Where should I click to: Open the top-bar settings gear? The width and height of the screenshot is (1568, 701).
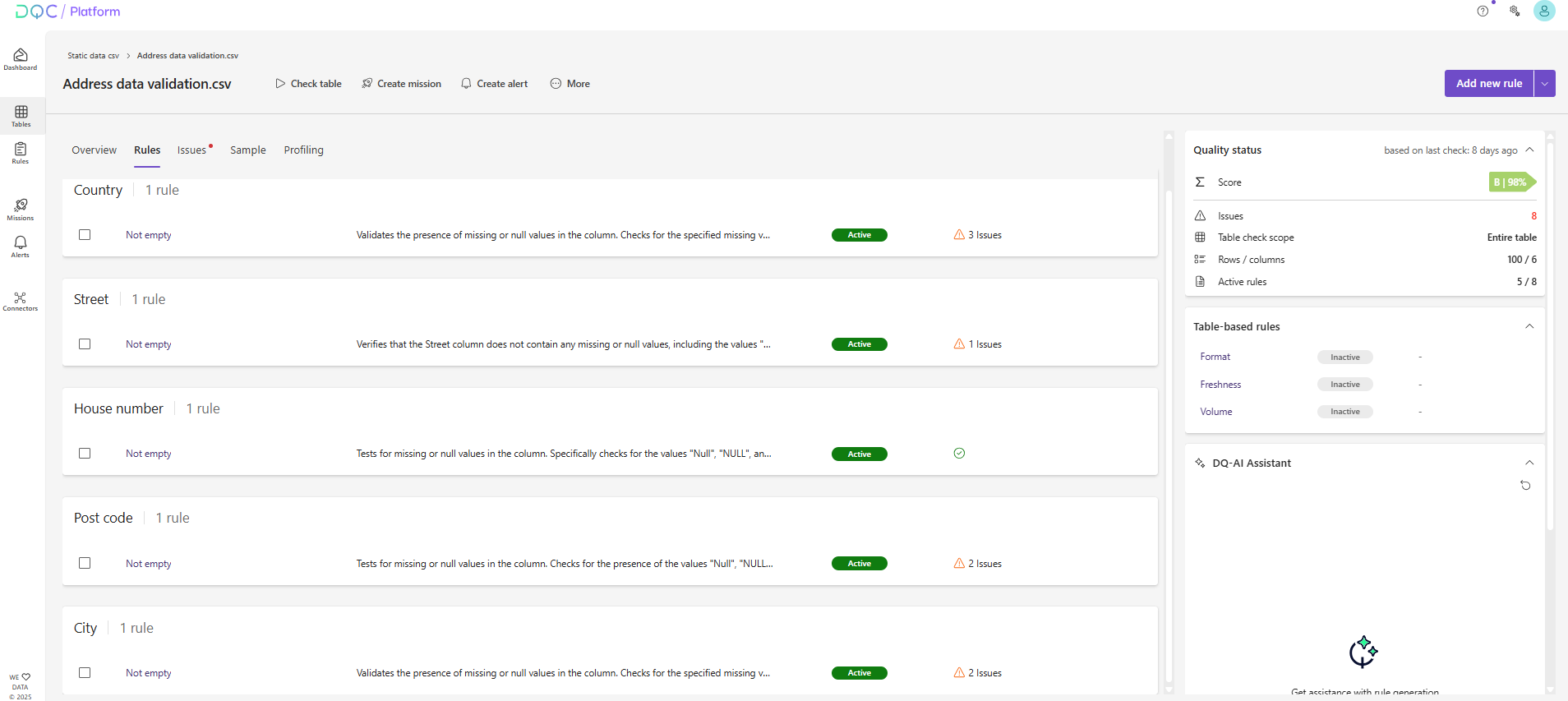[1515, 12]
